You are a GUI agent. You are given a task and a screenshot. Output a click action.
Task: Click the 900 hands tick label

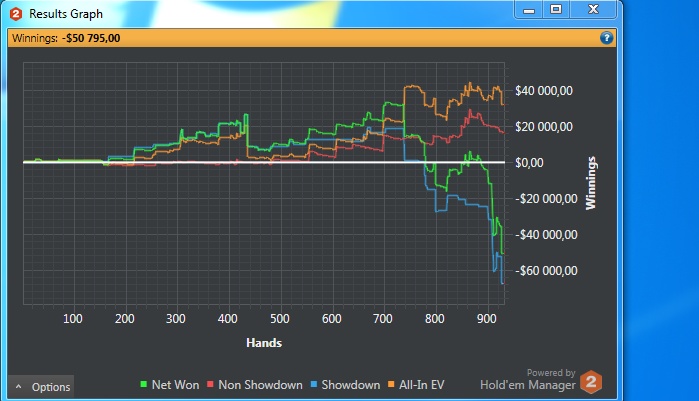pyautogui.click(x=486, y=319)
